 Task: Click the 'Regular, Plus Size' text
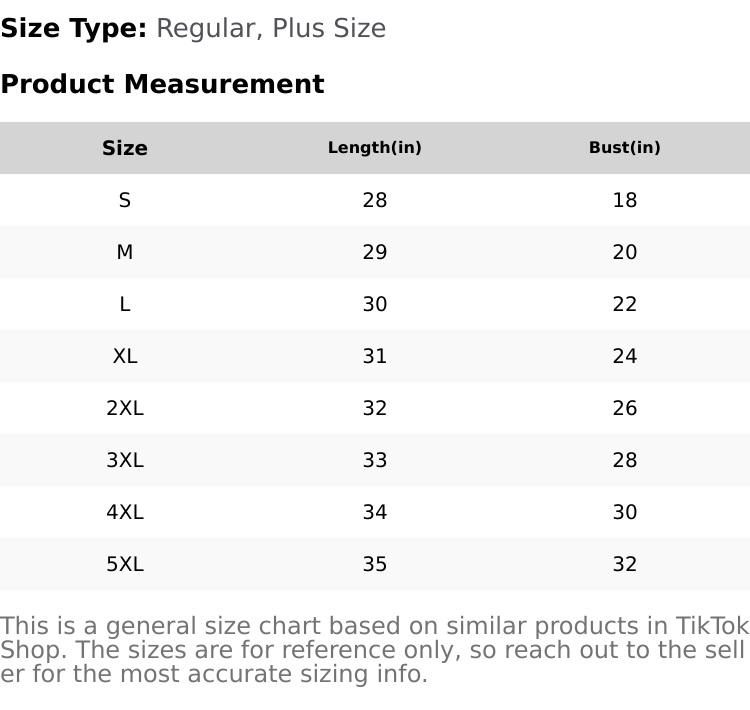click(x=271, y=28)
